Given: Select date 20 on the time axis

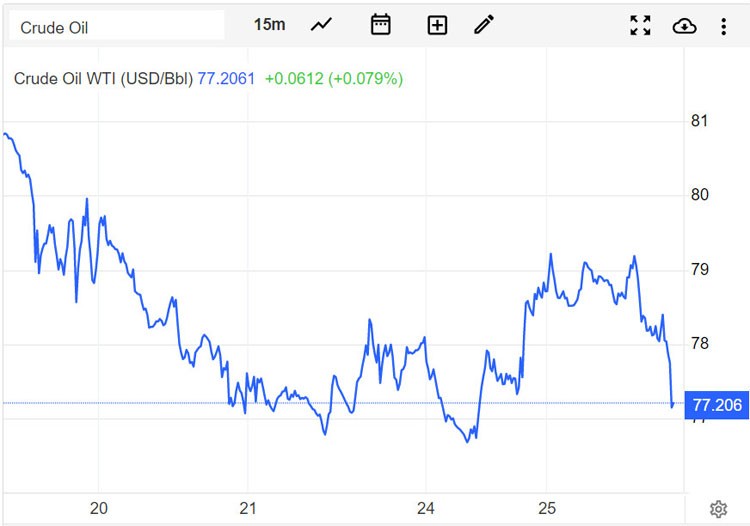Looking at the screenshot, I should tap(99, 508).
